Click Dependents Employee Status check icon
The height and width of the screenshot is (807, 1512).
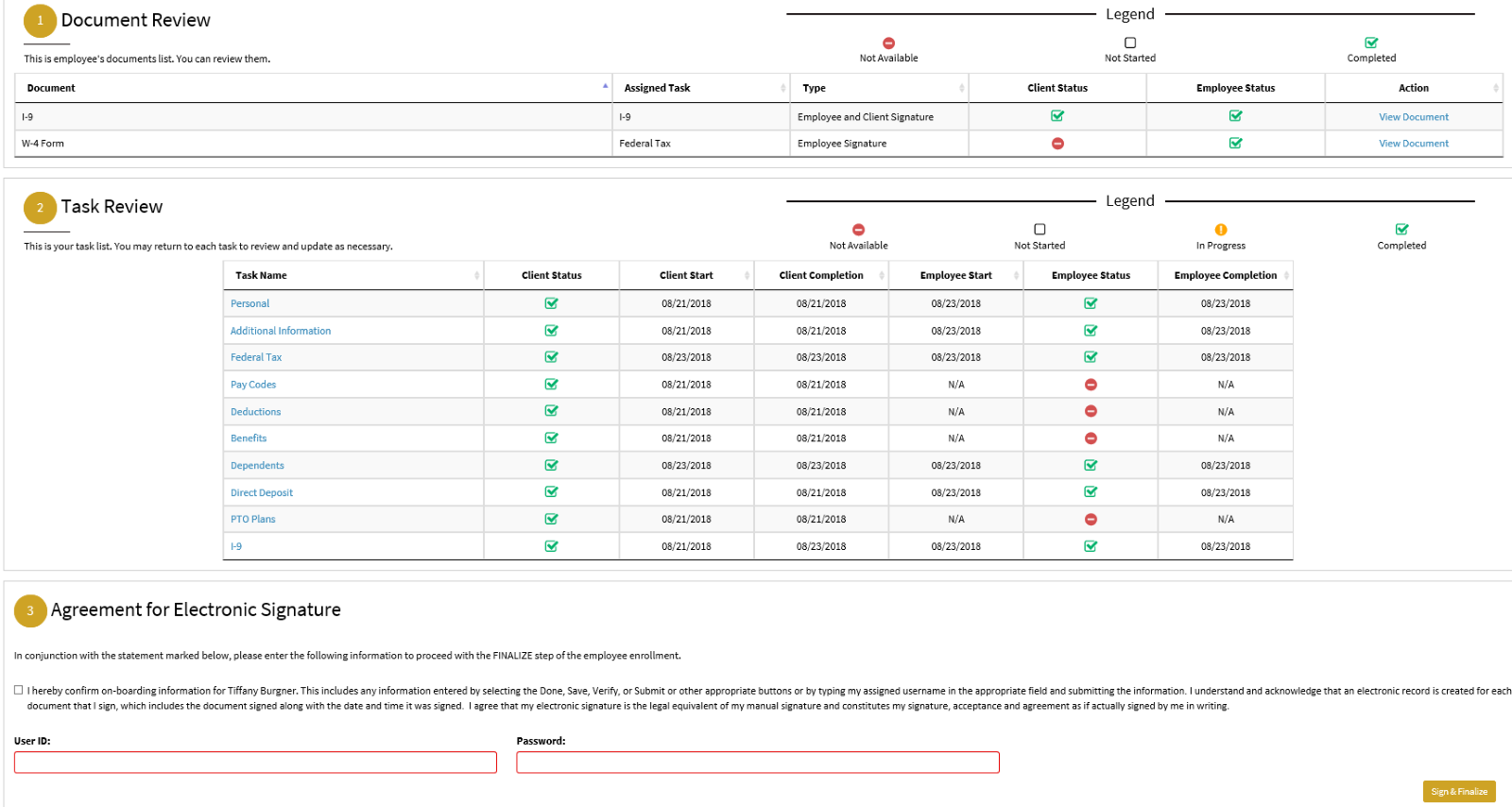pyautogui.click(x=1091, y=465)
